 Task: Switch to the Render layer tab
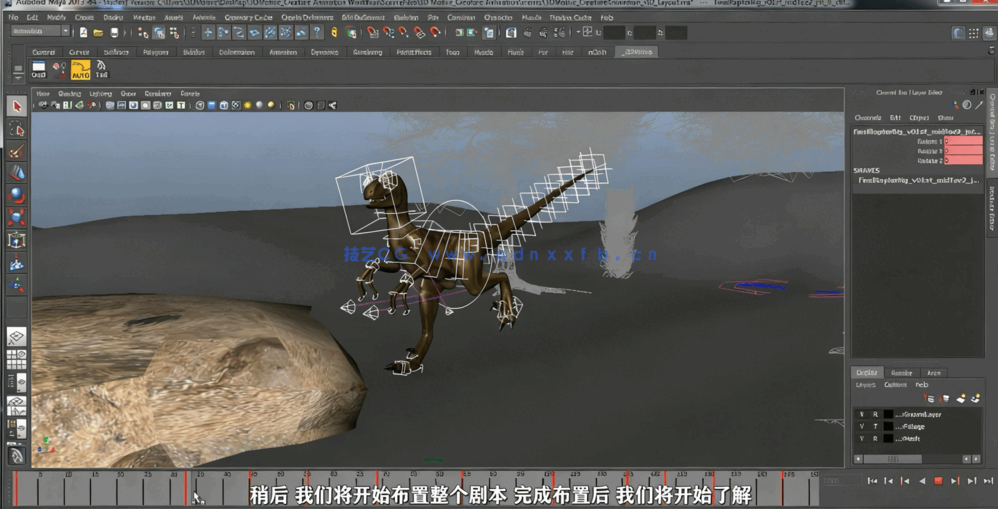pyautogui.click(x=901, y=373)
